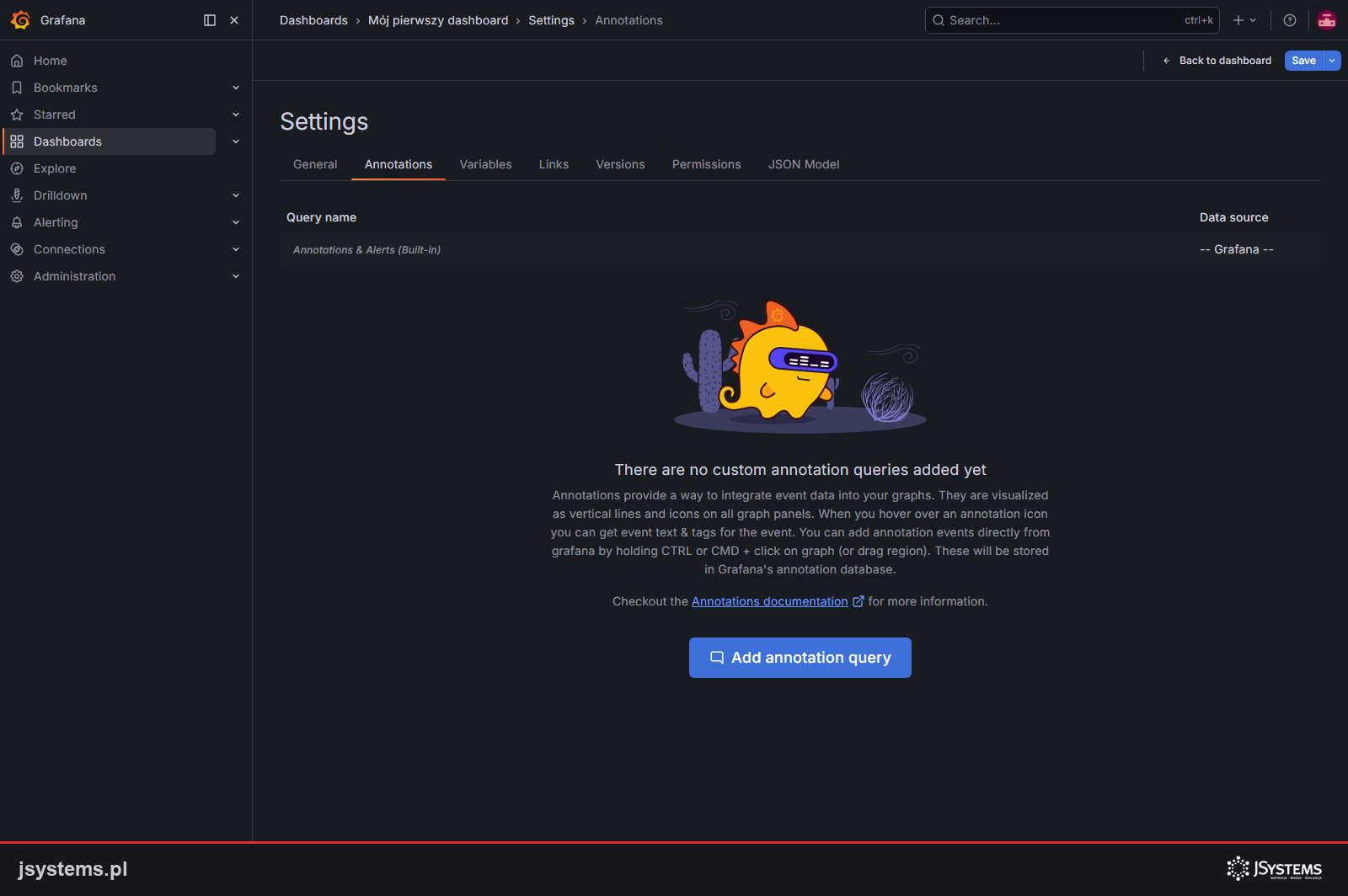Expand the Drilldown section chevron
Image resolution: width=1348 pixels, height=896 pixels.
236,195
